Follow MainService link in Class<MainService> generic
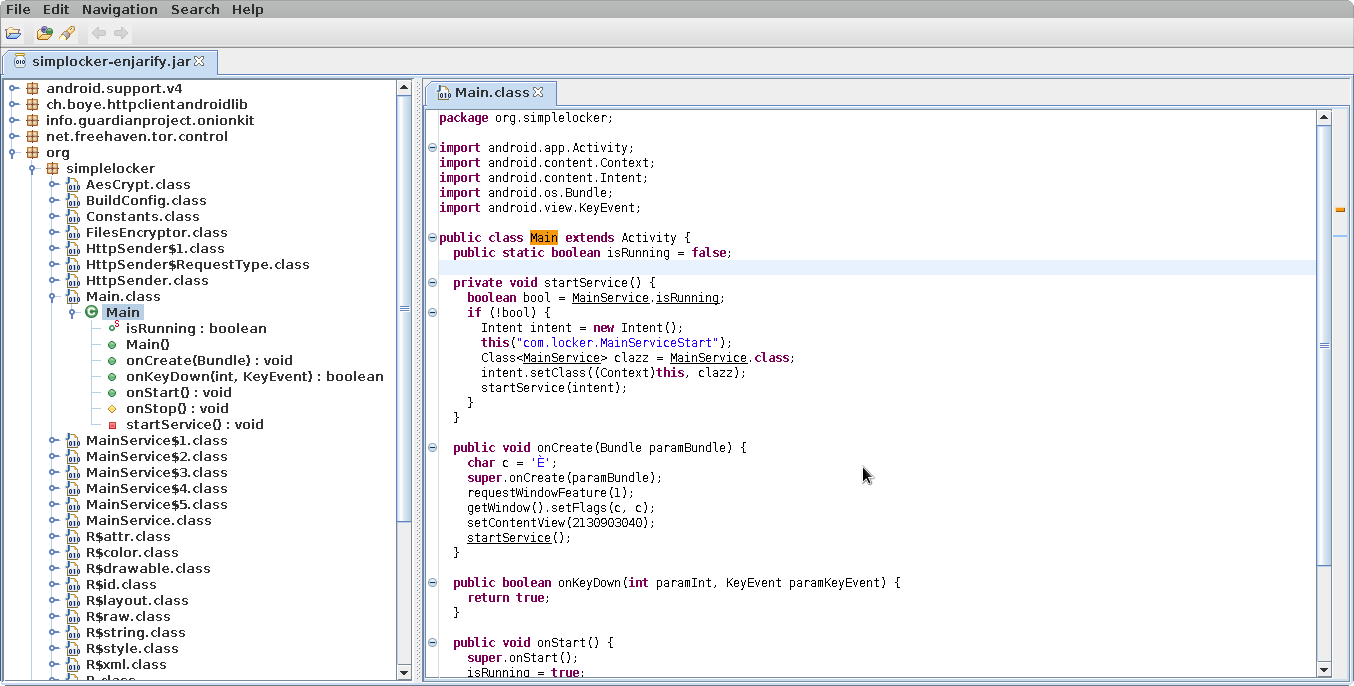The image size is (1354, 686). pyautogui.click(x=560, y=358)
